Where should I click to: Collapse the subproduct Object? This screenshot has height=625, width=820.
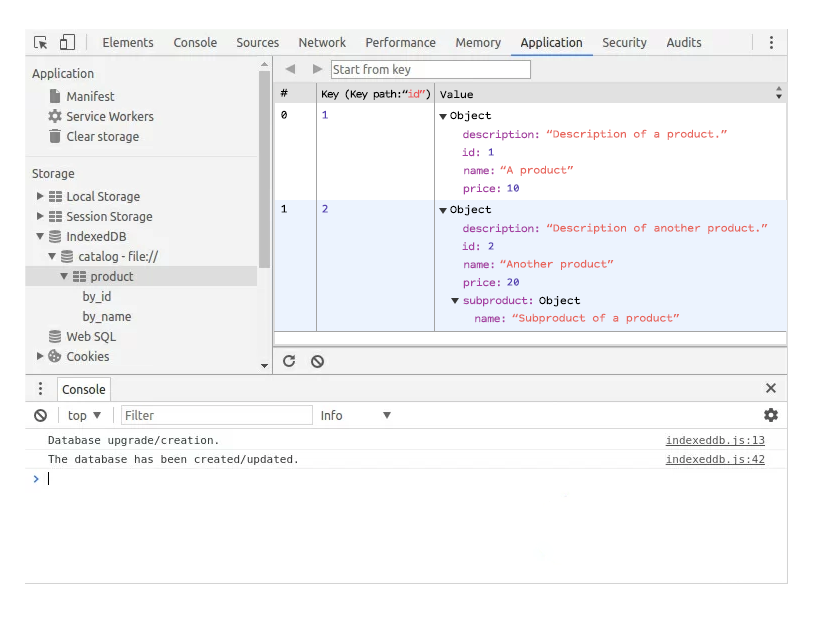click(455, 301)
